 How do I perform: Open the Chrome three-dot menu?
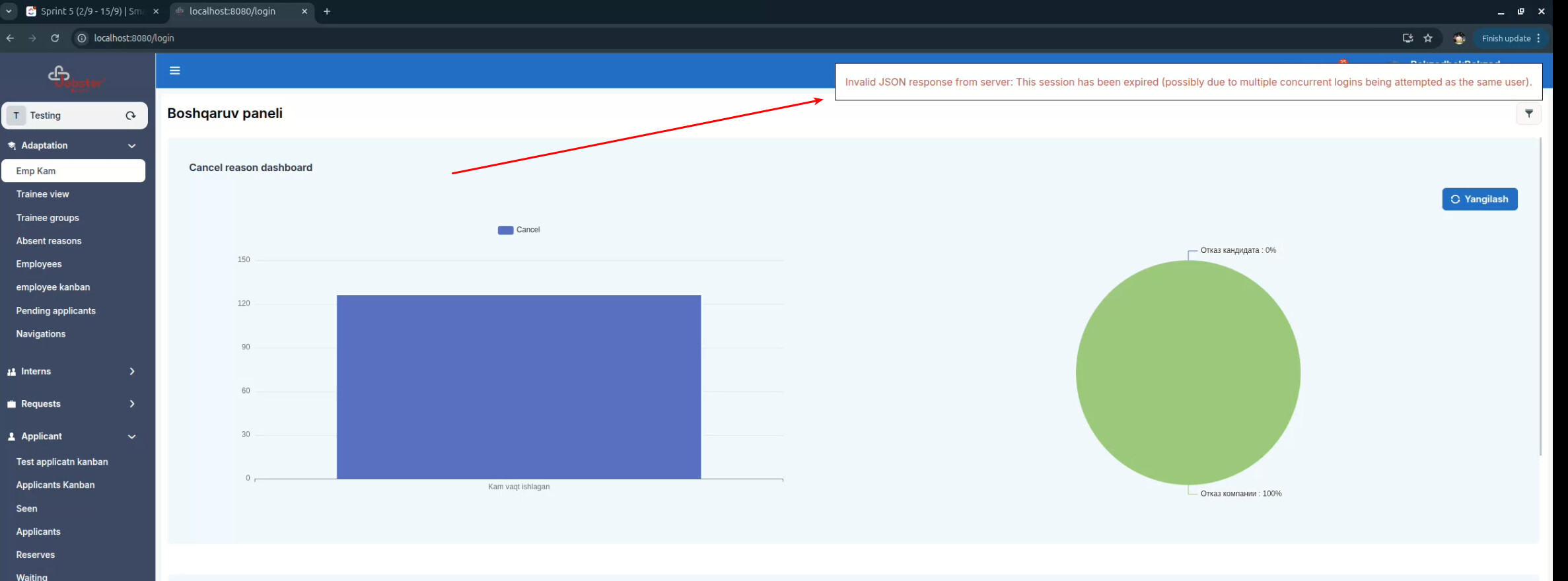(1538, 38)
